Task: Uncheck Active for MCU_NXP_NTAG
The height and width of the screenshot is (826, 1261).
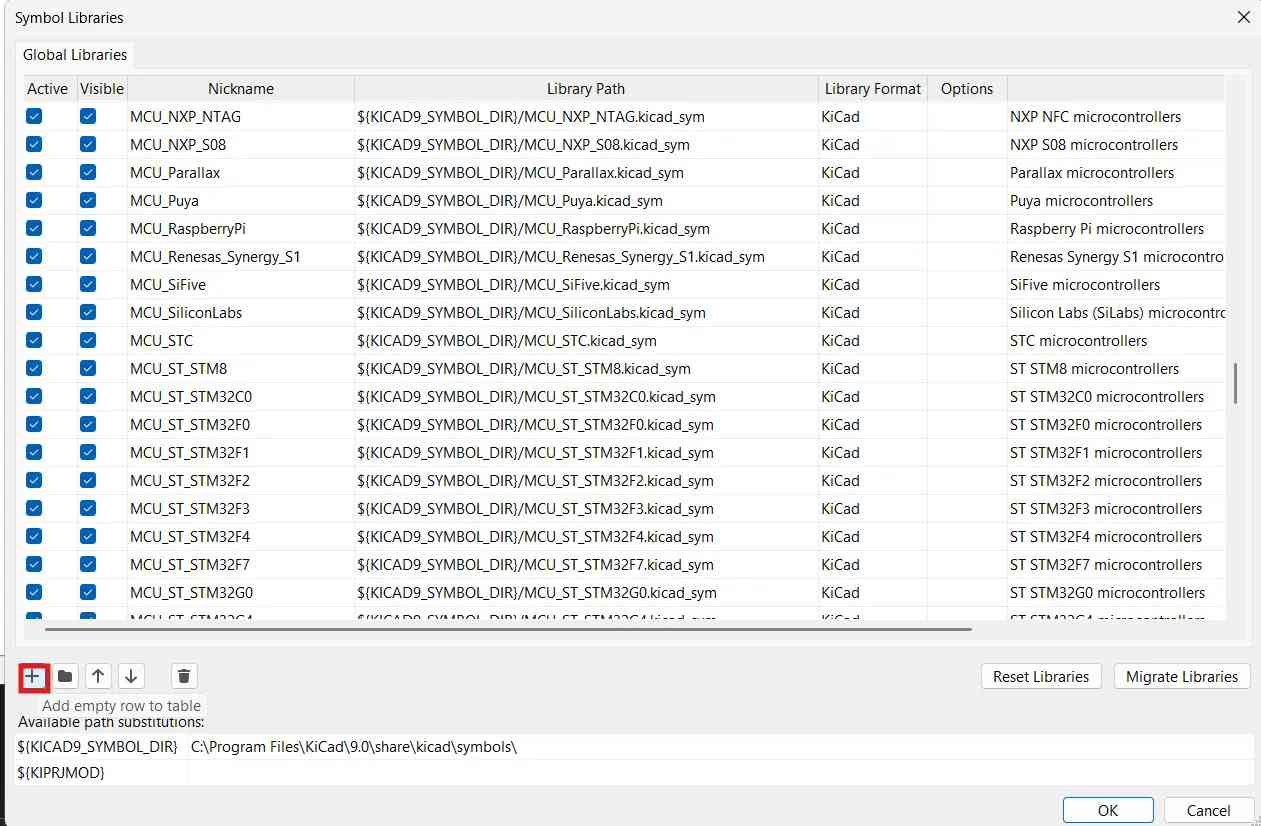Action: pyautogui.click(x=34, y=116)
